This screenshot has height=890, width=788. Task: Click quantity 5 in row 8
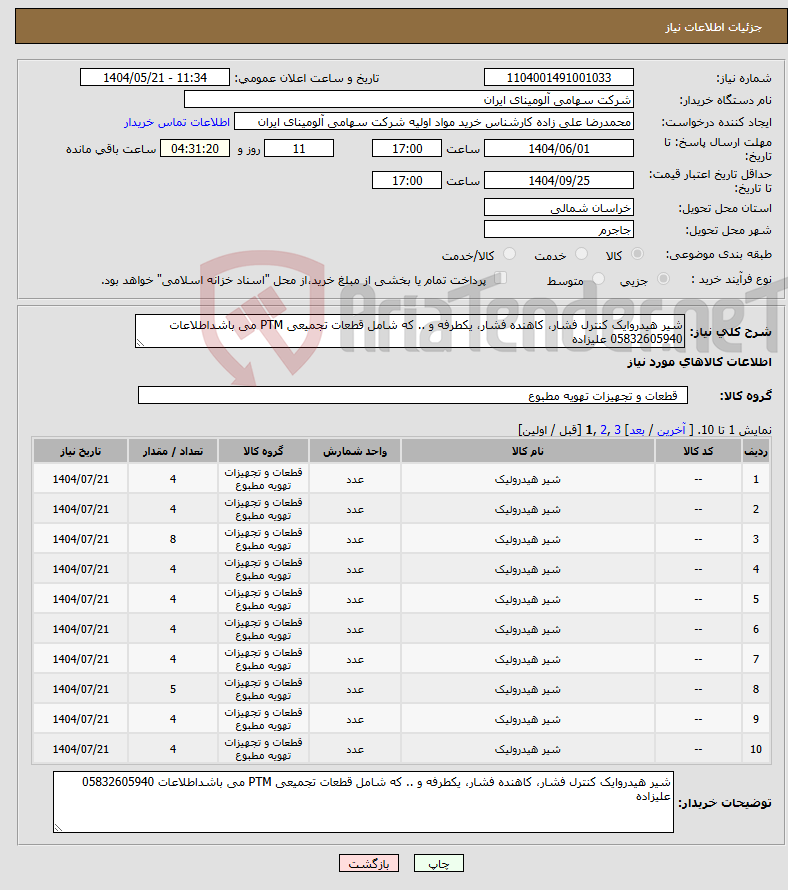(x=173, y=689)
